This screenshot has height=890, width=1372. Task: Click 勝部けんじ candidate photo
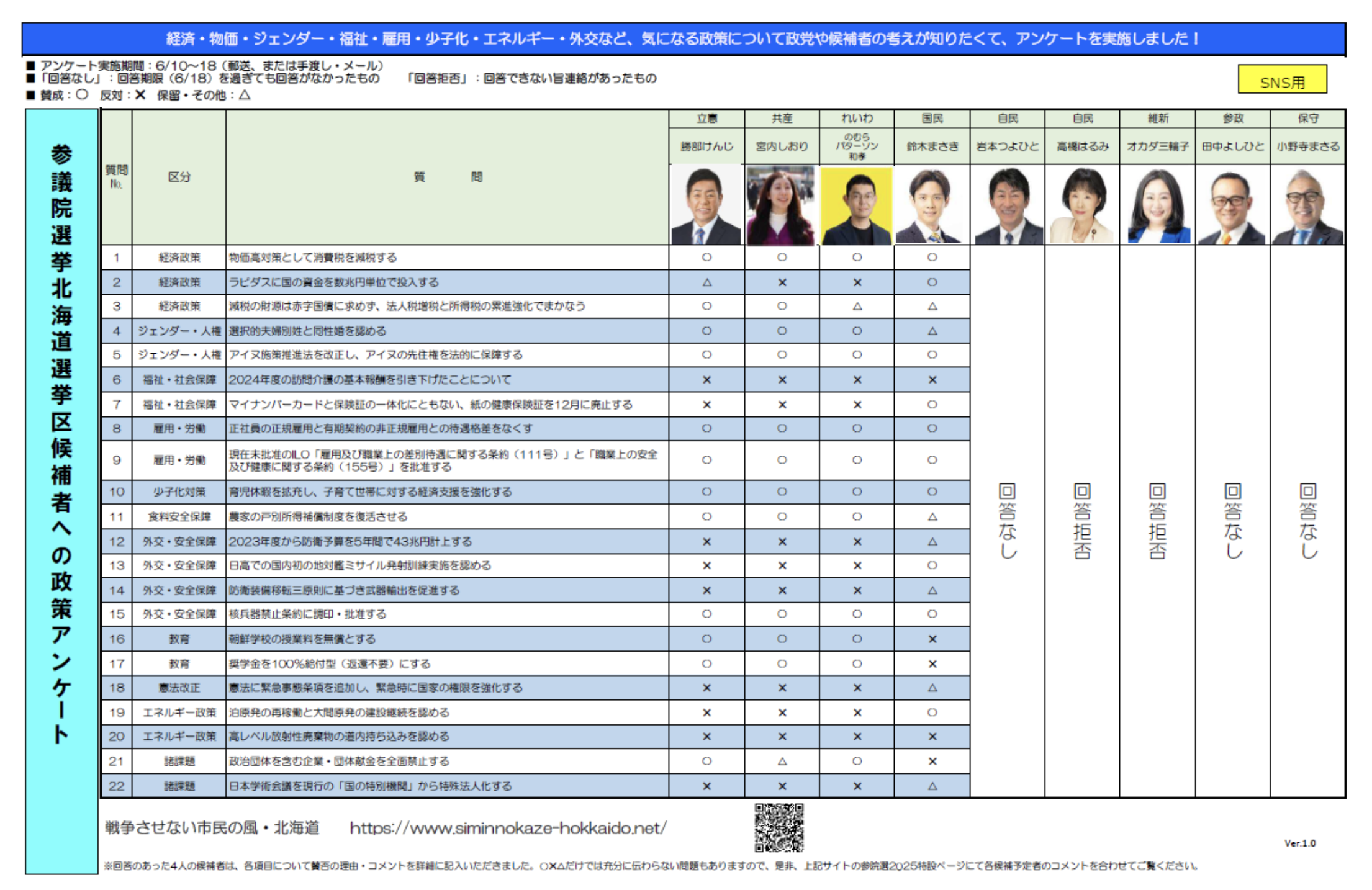click(706, 205)
